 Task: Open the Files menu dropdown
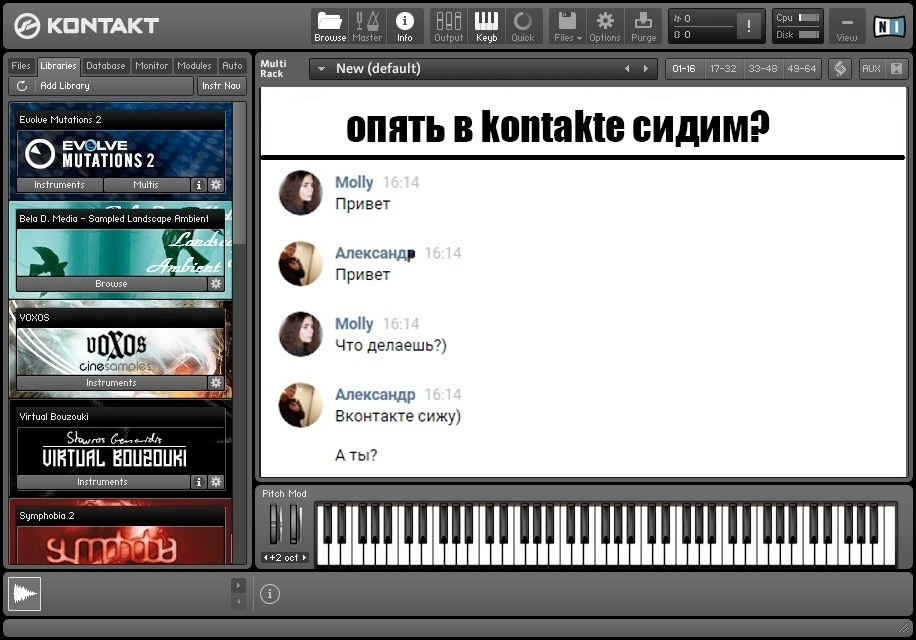568,26
